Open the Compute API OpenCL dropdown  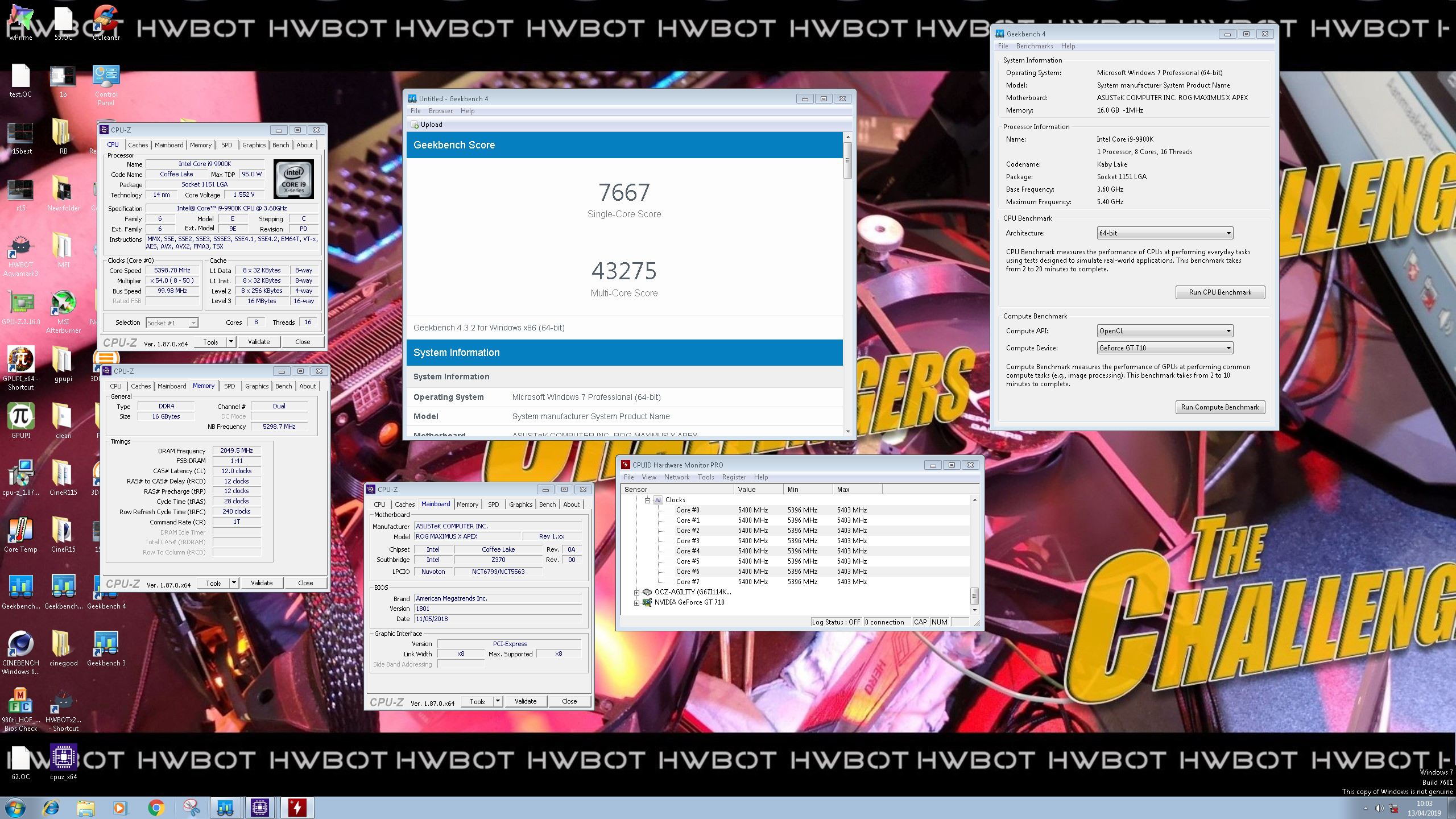(1165, 331)
